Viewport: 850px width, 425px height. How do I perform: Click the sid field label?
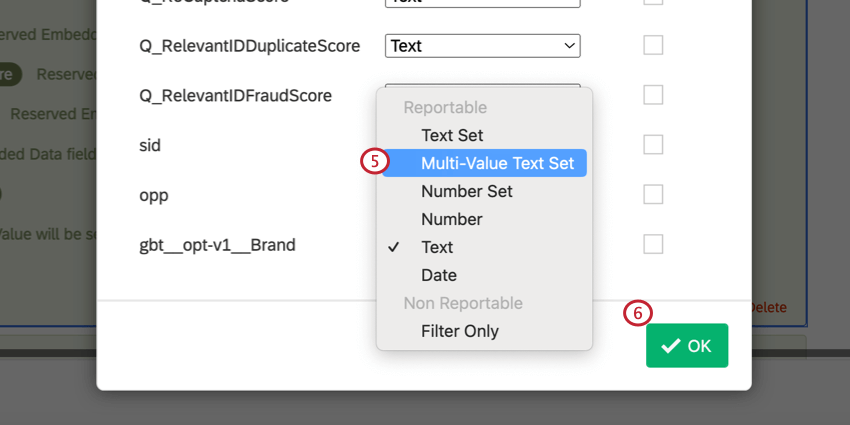[x=150, y=145]
